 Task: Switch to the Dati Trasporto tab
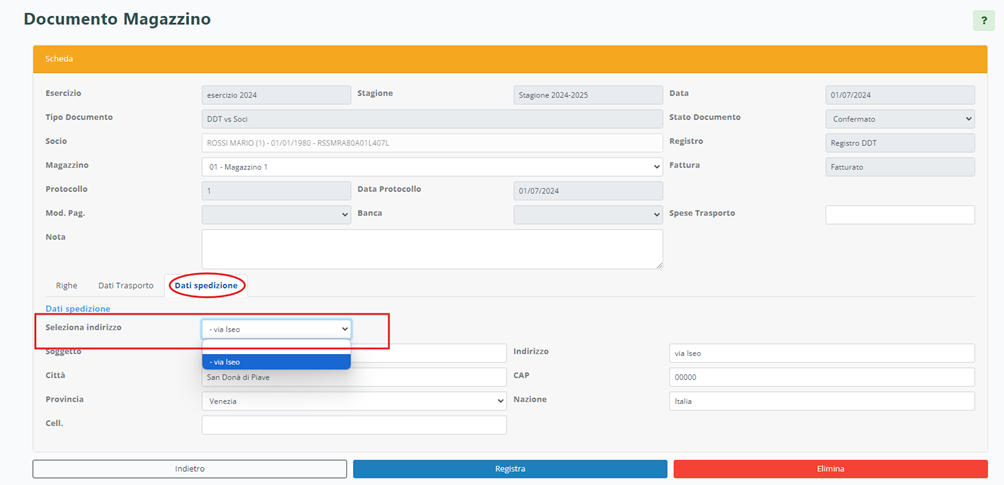click(x=126, y=286)
